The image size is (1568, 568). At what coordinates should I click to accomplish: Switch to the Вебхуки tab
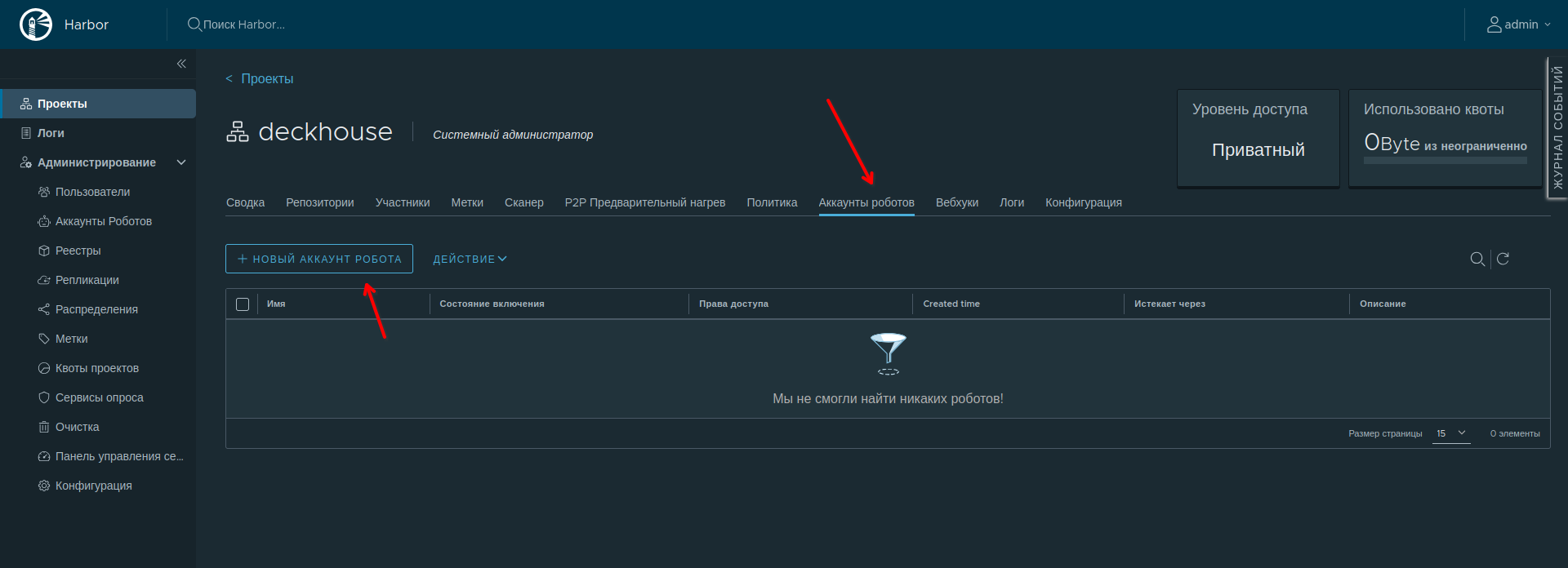tap(956, 202)
